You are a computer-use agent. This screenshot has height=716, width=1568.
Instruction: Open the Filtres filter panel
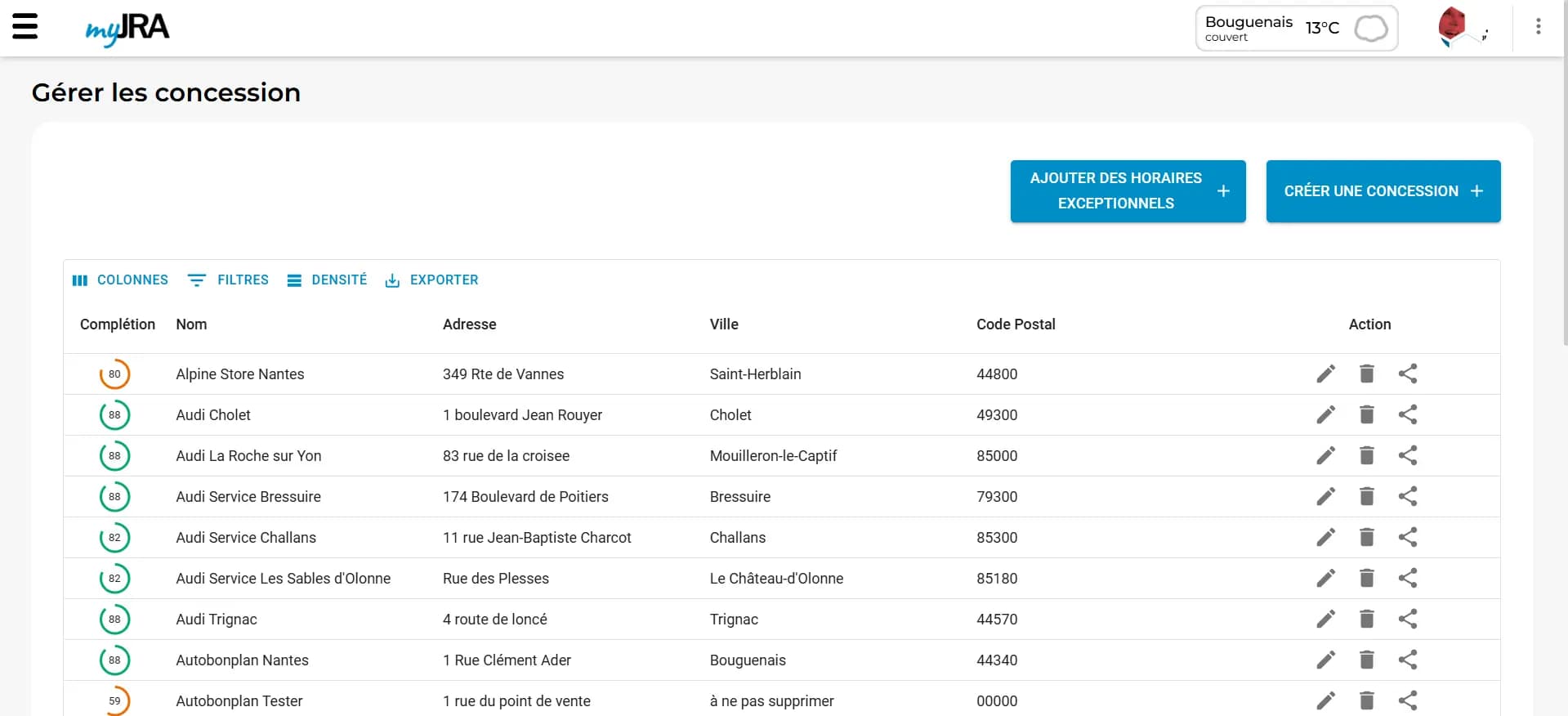(x=228, y=280)
